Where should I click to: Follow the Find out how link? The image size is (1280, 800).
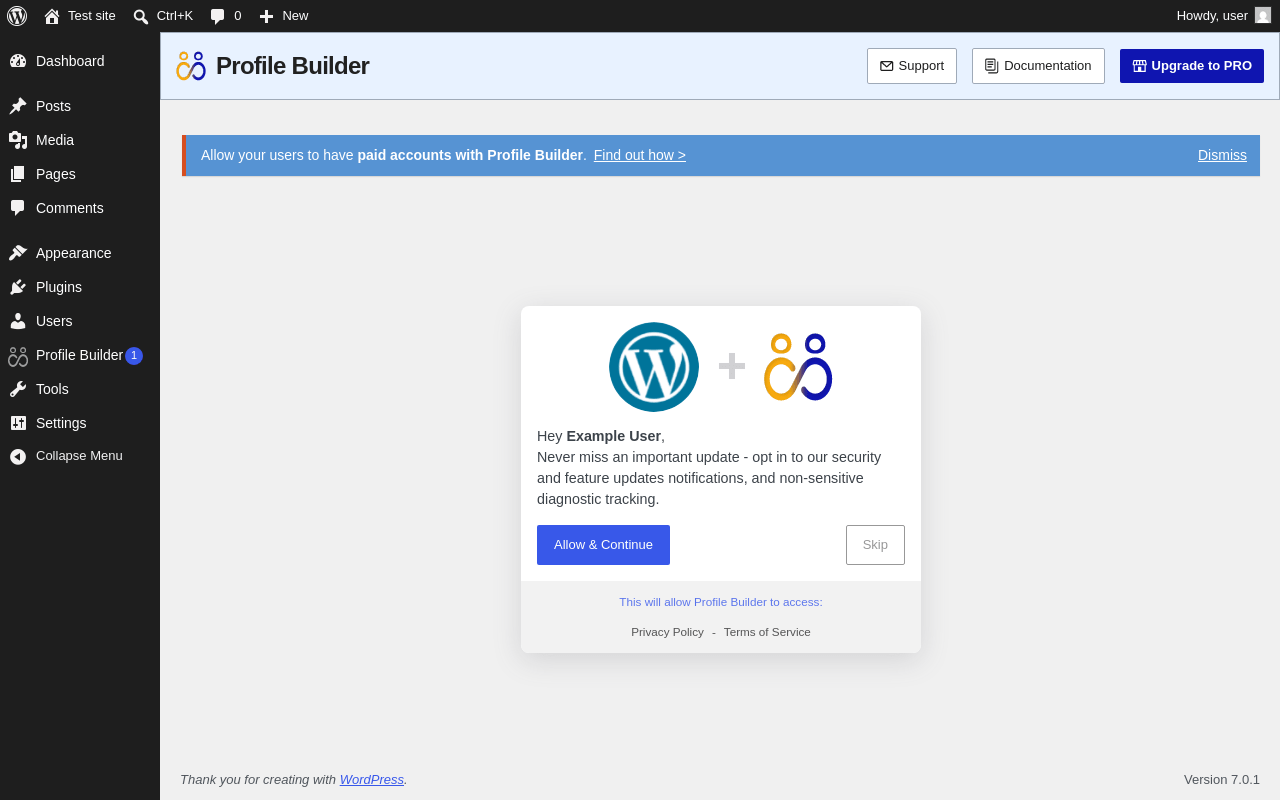[640, 155]
